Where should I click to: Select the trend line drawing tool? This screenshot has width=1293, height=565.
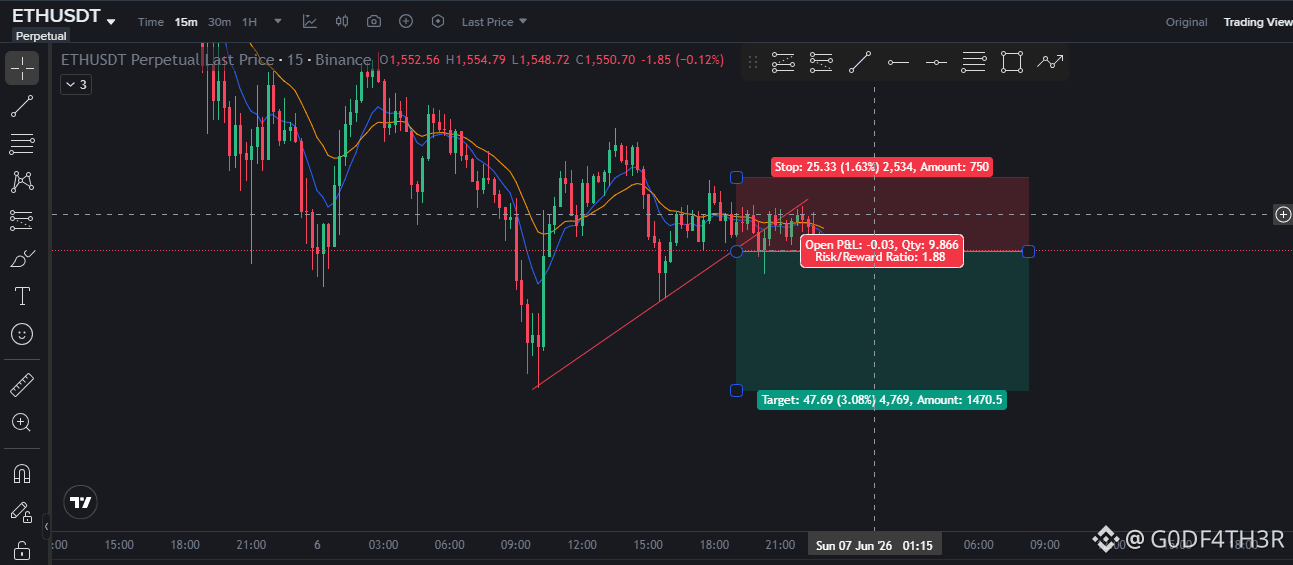22,106
